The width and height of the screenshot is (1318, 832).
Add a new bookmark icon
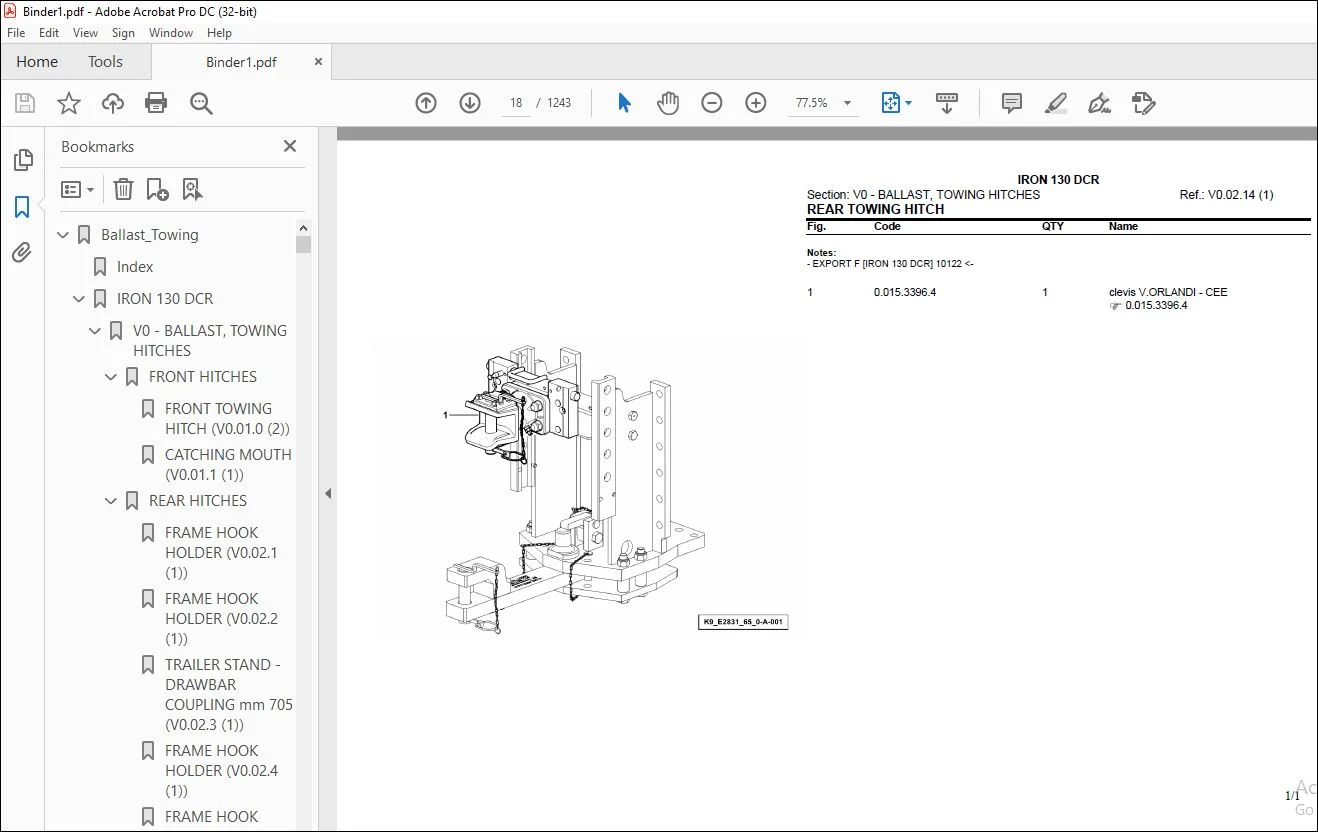tap(157, 189)
